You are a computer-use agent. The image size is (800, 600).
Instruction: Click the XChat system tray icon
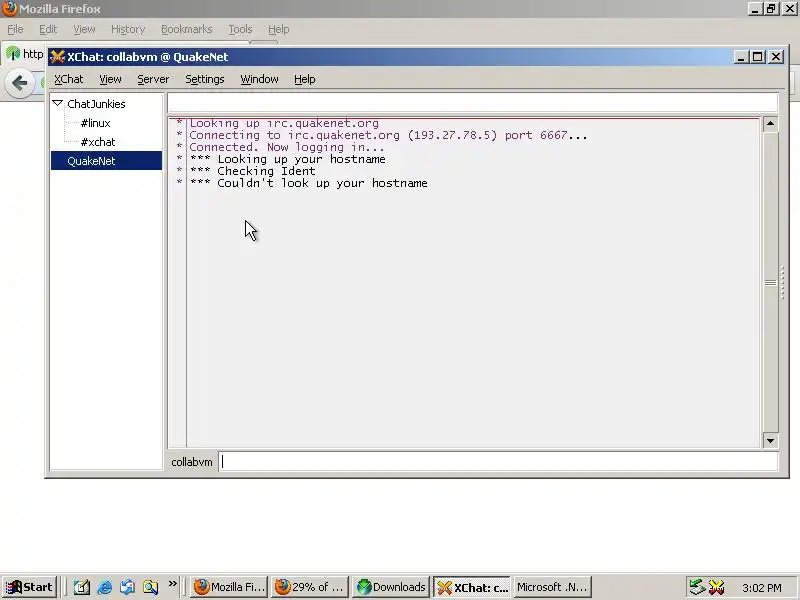point(716,587)
